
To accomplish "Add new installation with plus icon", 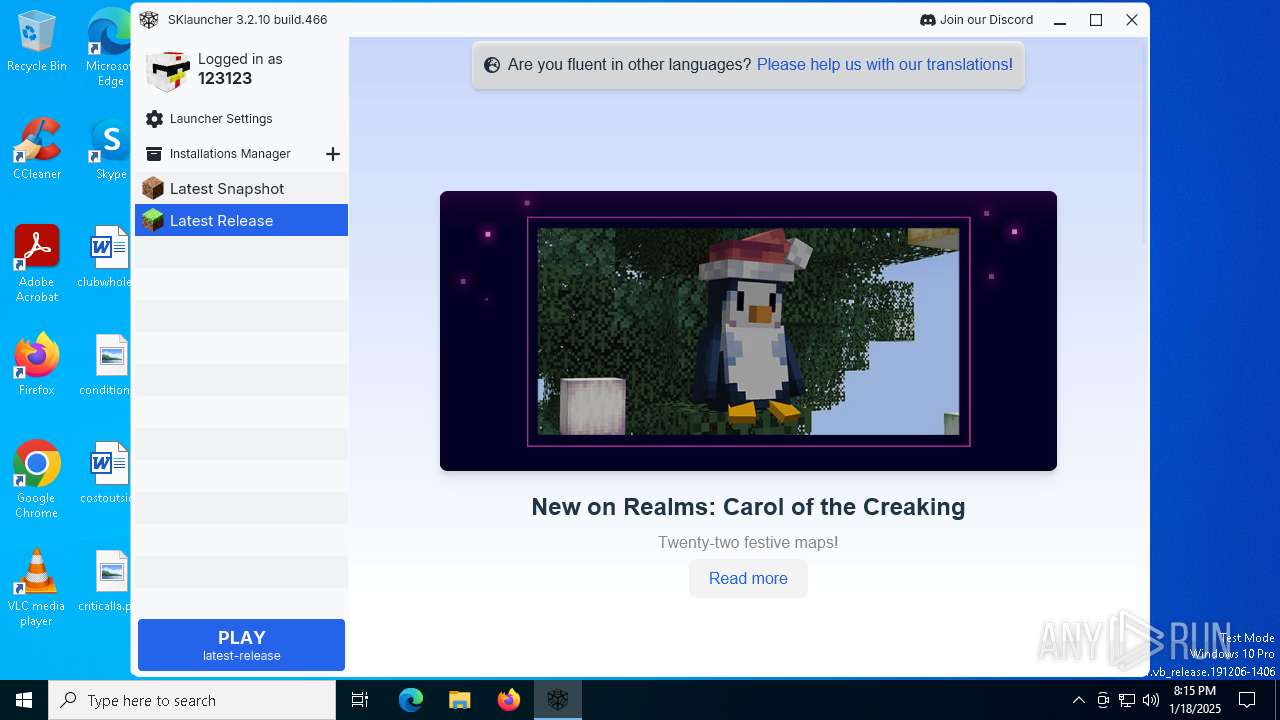I will [333, 154].
